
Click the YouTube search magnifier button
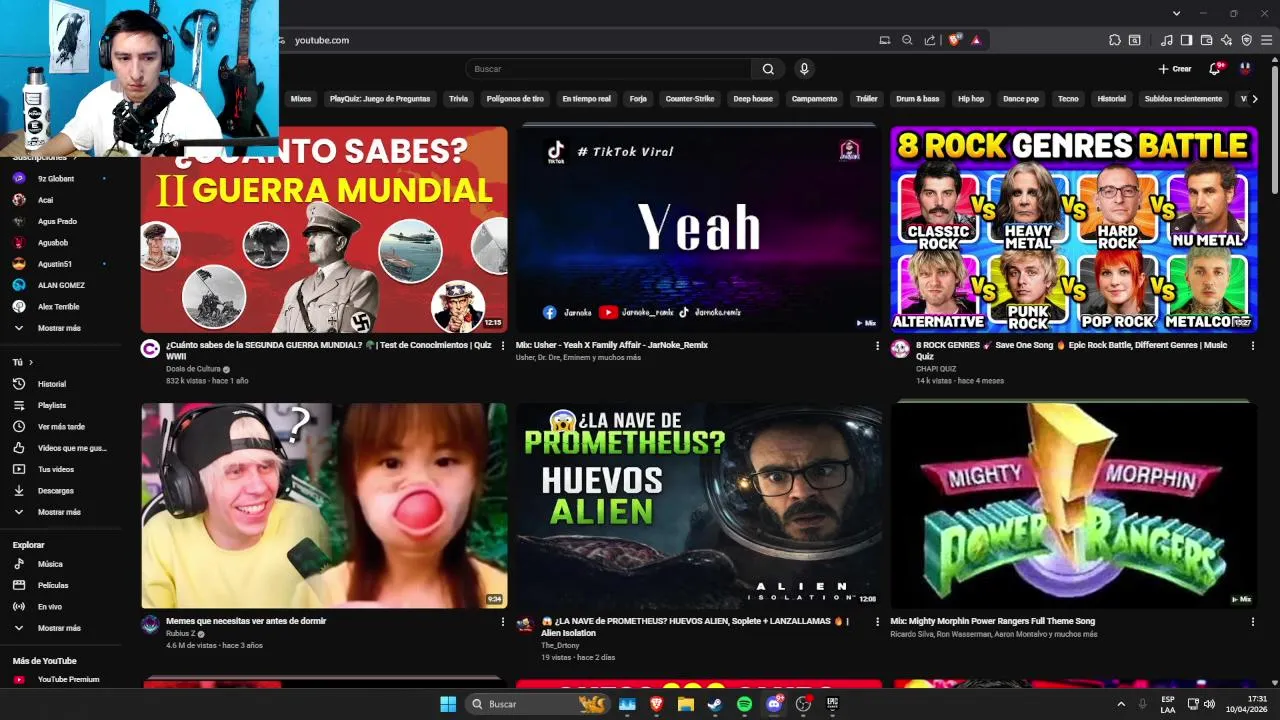[768, 69]
